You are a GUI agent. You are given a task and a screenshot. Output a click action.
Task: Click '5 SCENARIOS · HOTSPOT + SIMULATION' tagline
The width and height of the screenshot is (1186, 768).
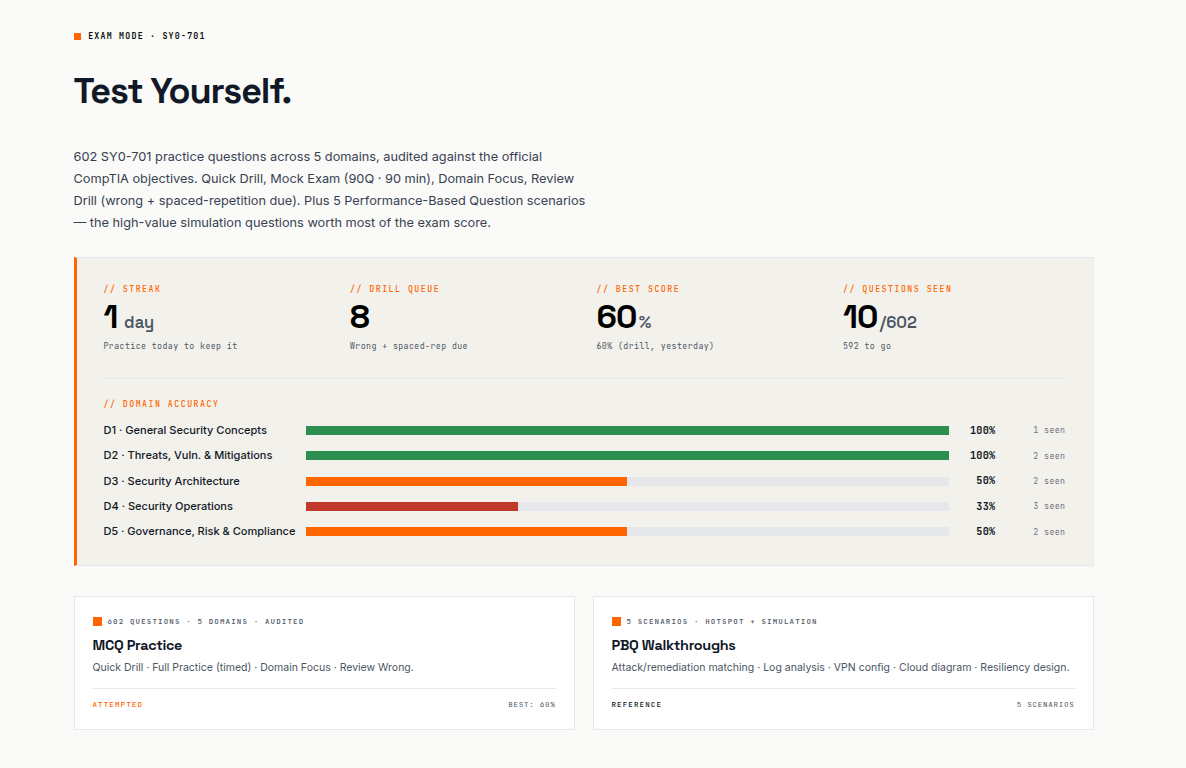tap(722, 621)
